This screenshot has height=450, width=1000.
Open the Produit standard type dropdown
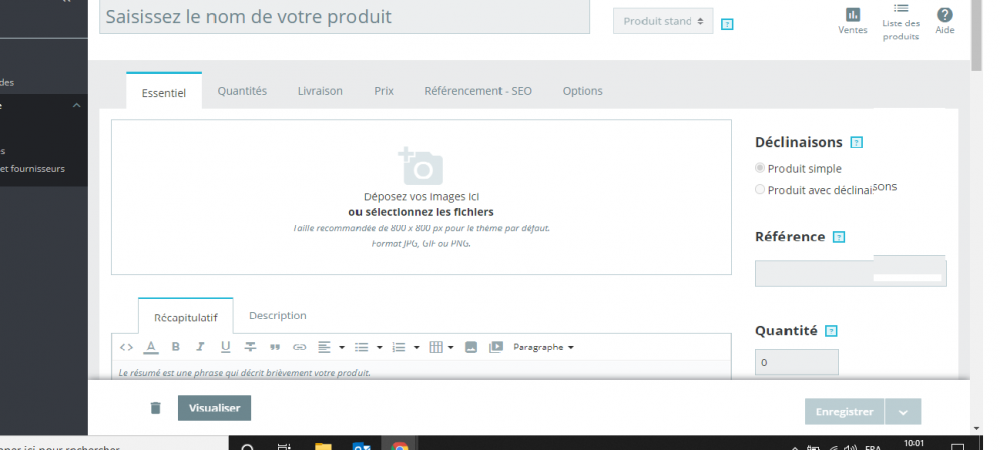663,21
